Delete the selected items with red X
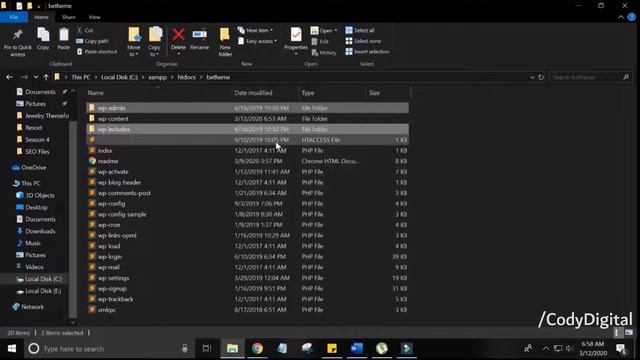This screenshot has height=360, width=640. [178, 41]
